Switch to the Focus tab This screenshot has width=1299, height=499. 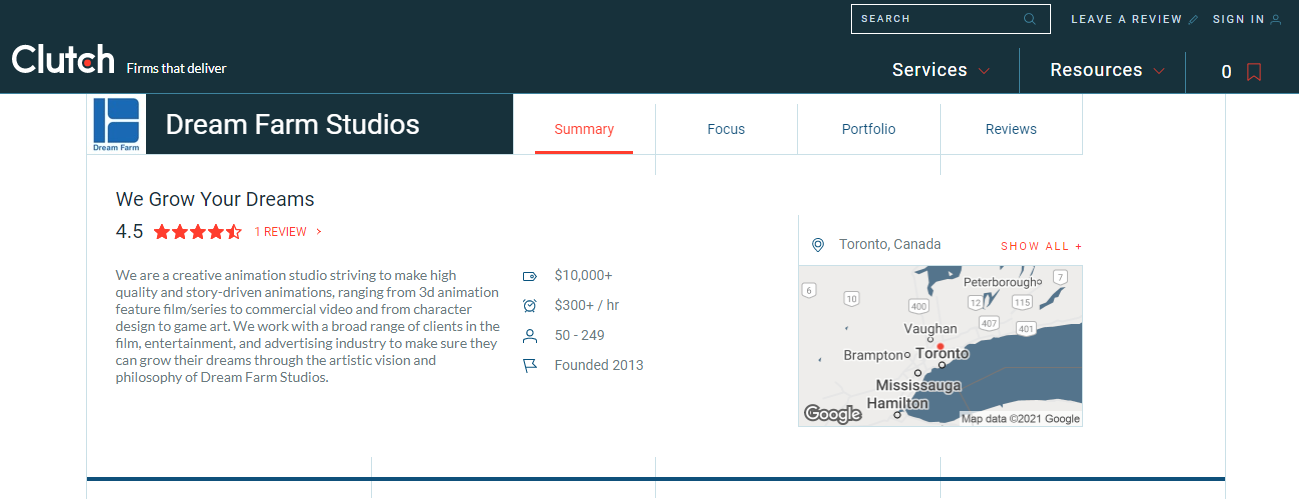(x=726, y=129)
